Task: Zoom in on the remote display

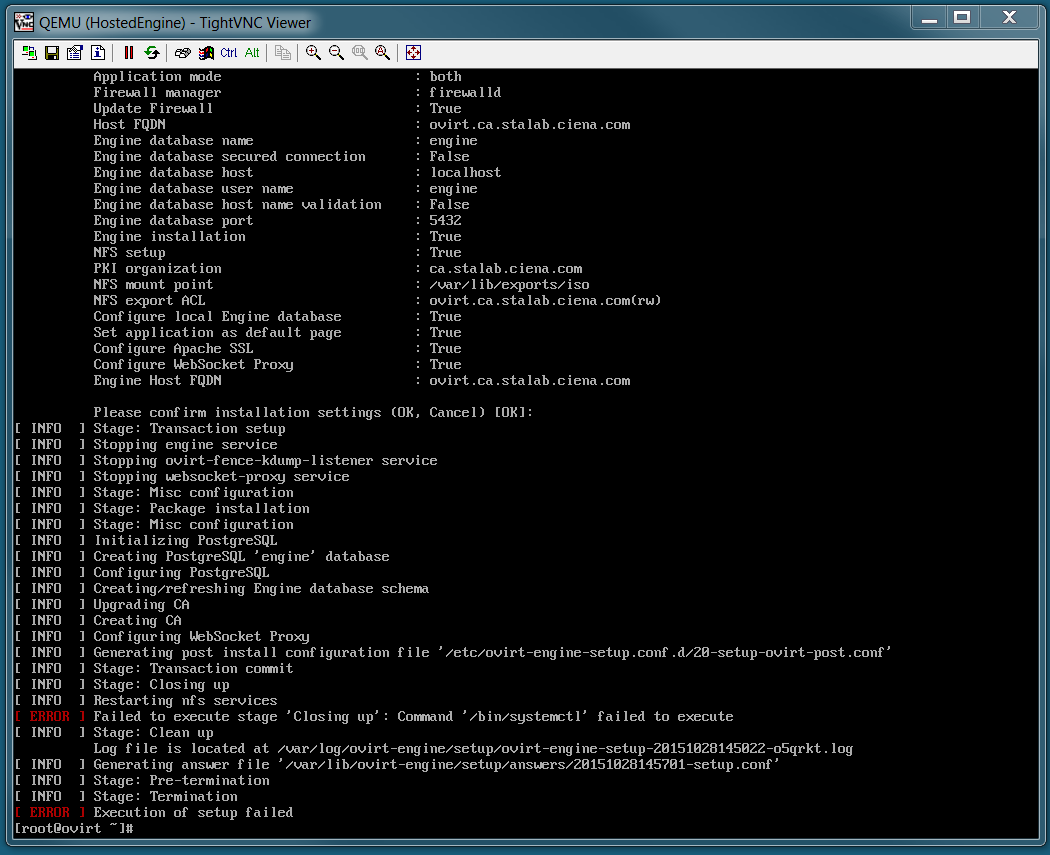Action: (x=314, y=53)
